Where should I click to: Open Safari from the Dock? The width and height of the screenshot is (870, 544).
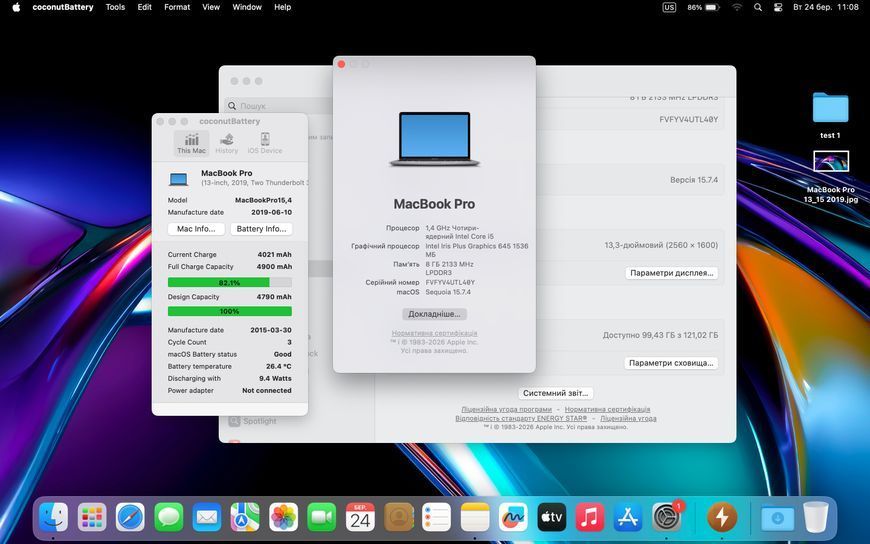click(x=130, y=517)
